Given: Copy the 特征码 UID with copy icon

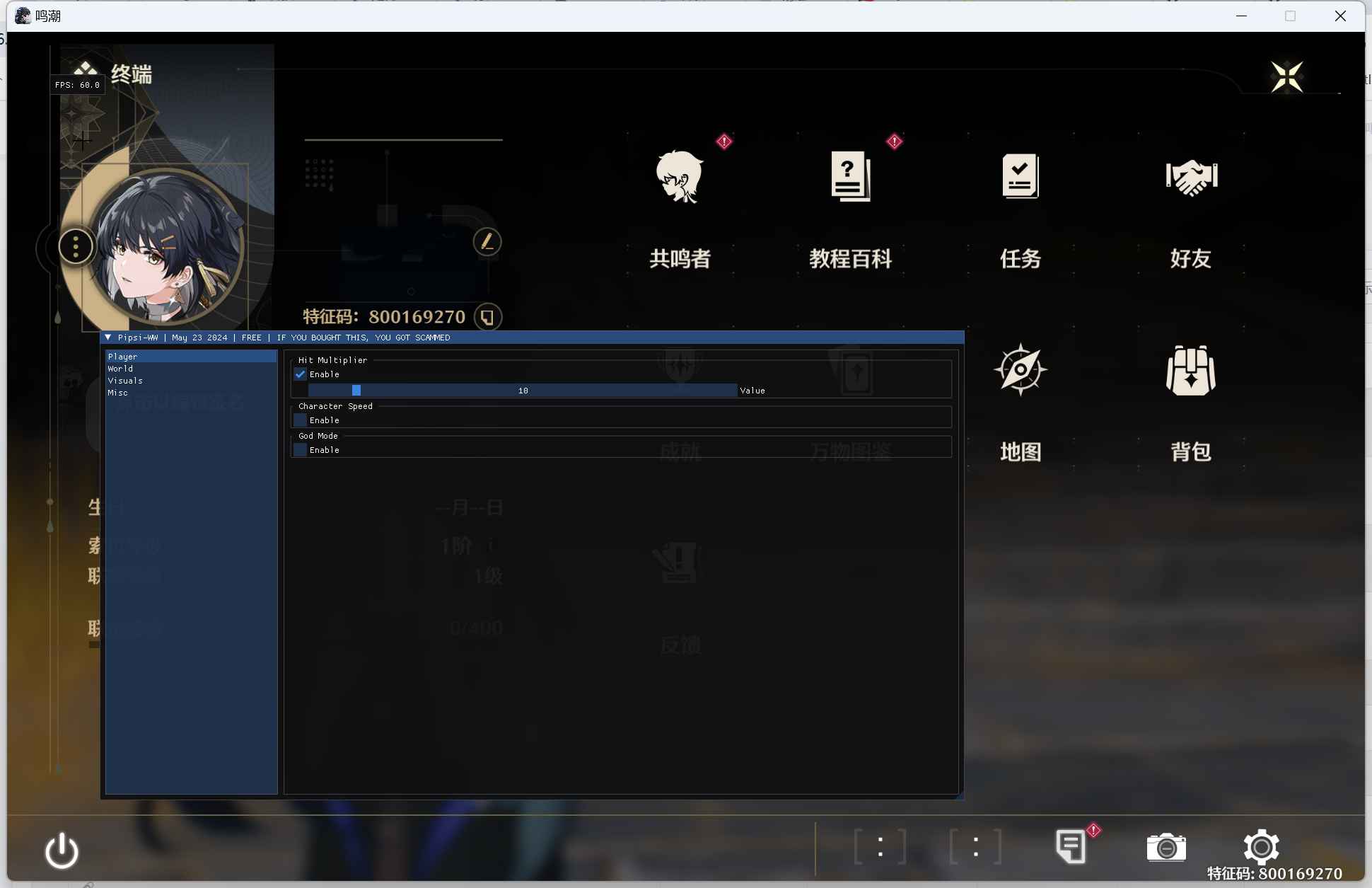Looking at the screenshot, I should tap(487, 317).
